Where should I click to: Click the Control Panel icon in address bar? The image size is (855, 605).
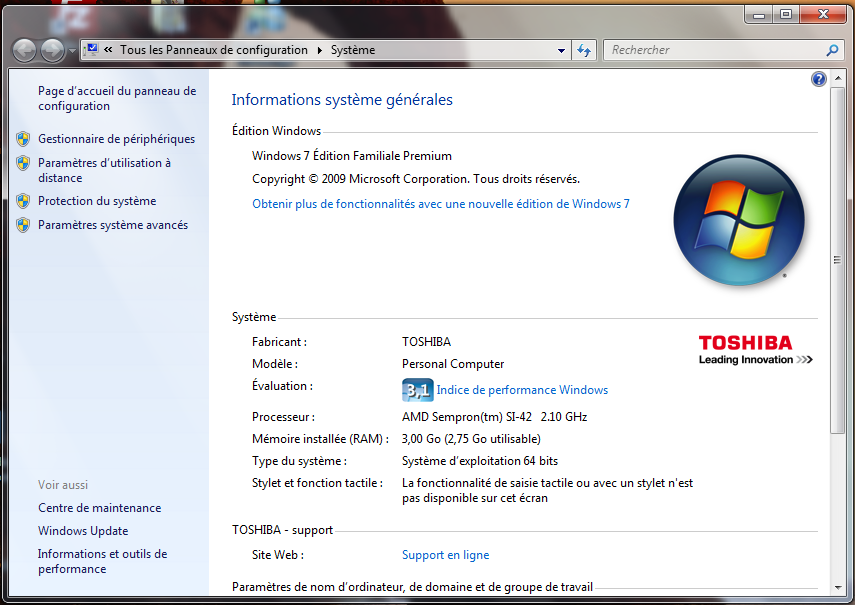(x=91, y=50)
